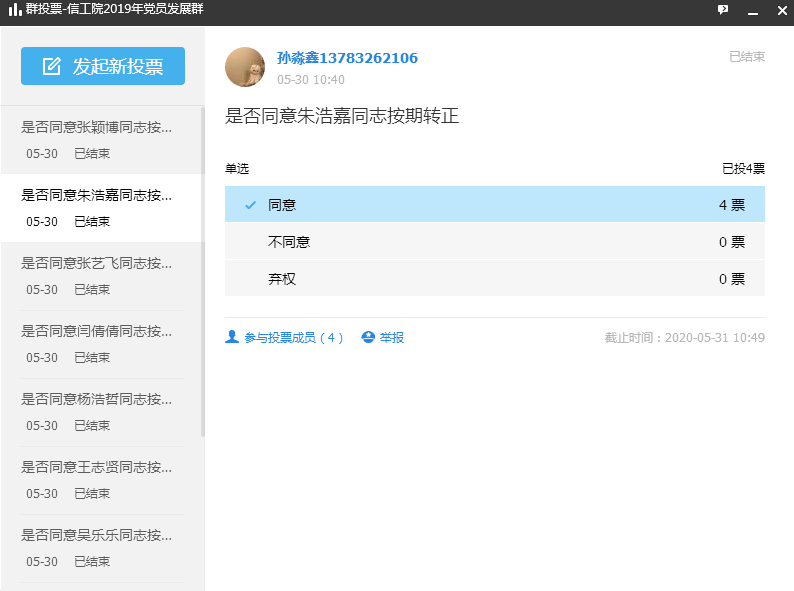794x591 pixels.
Task: Open the 是否同意张颖博同志按... vote entry
Action: click(x=102, y=140)
